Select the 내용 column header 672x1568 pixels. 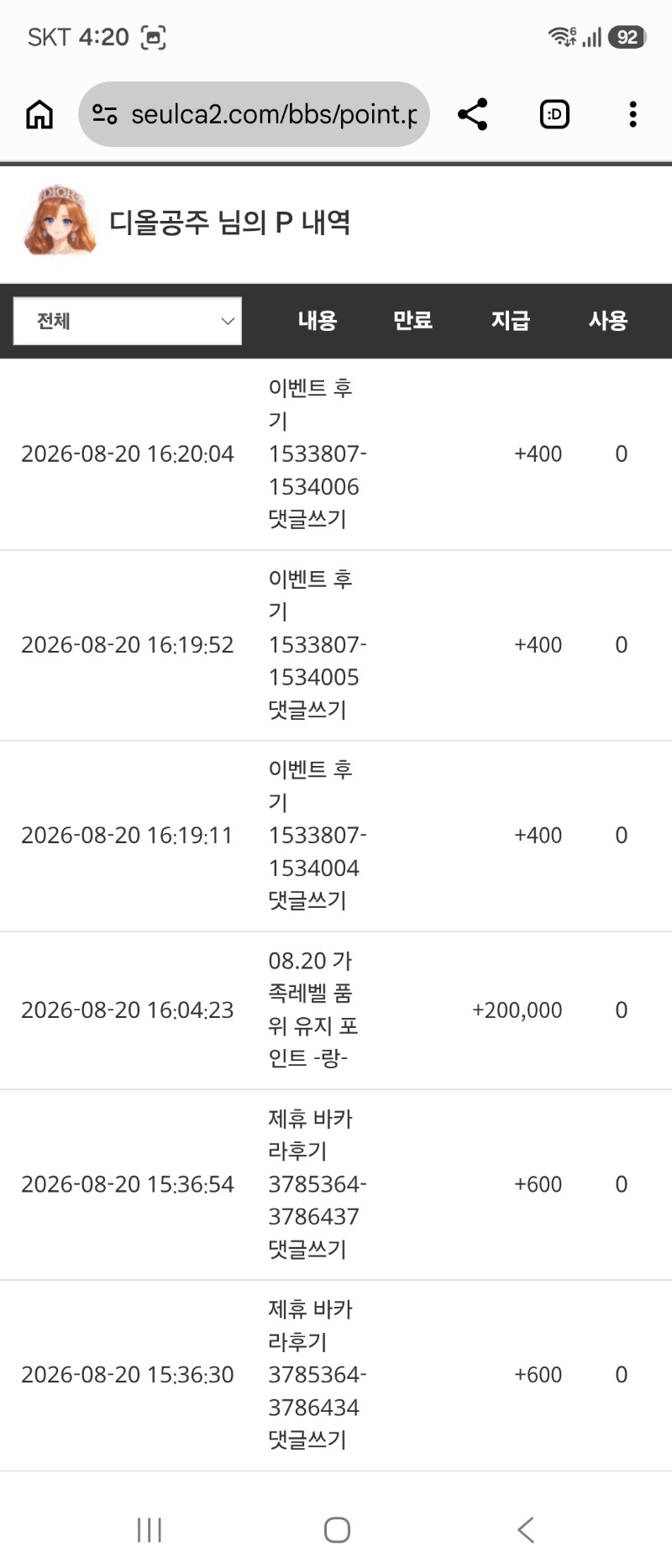click(x=318, y=320)
